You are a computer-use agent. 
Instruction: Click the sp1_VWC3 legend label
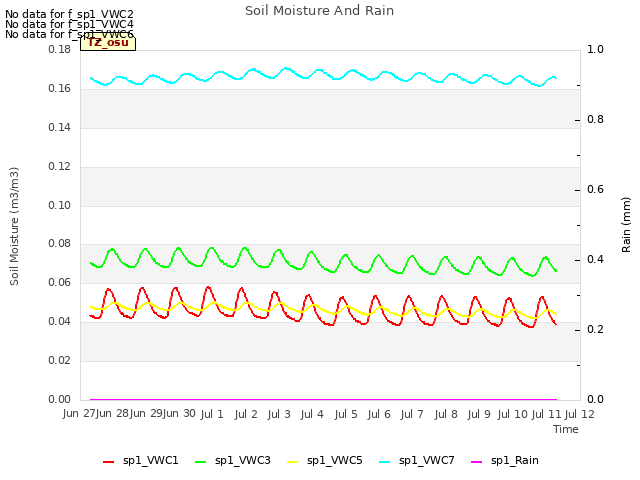(x=242, y=460)
